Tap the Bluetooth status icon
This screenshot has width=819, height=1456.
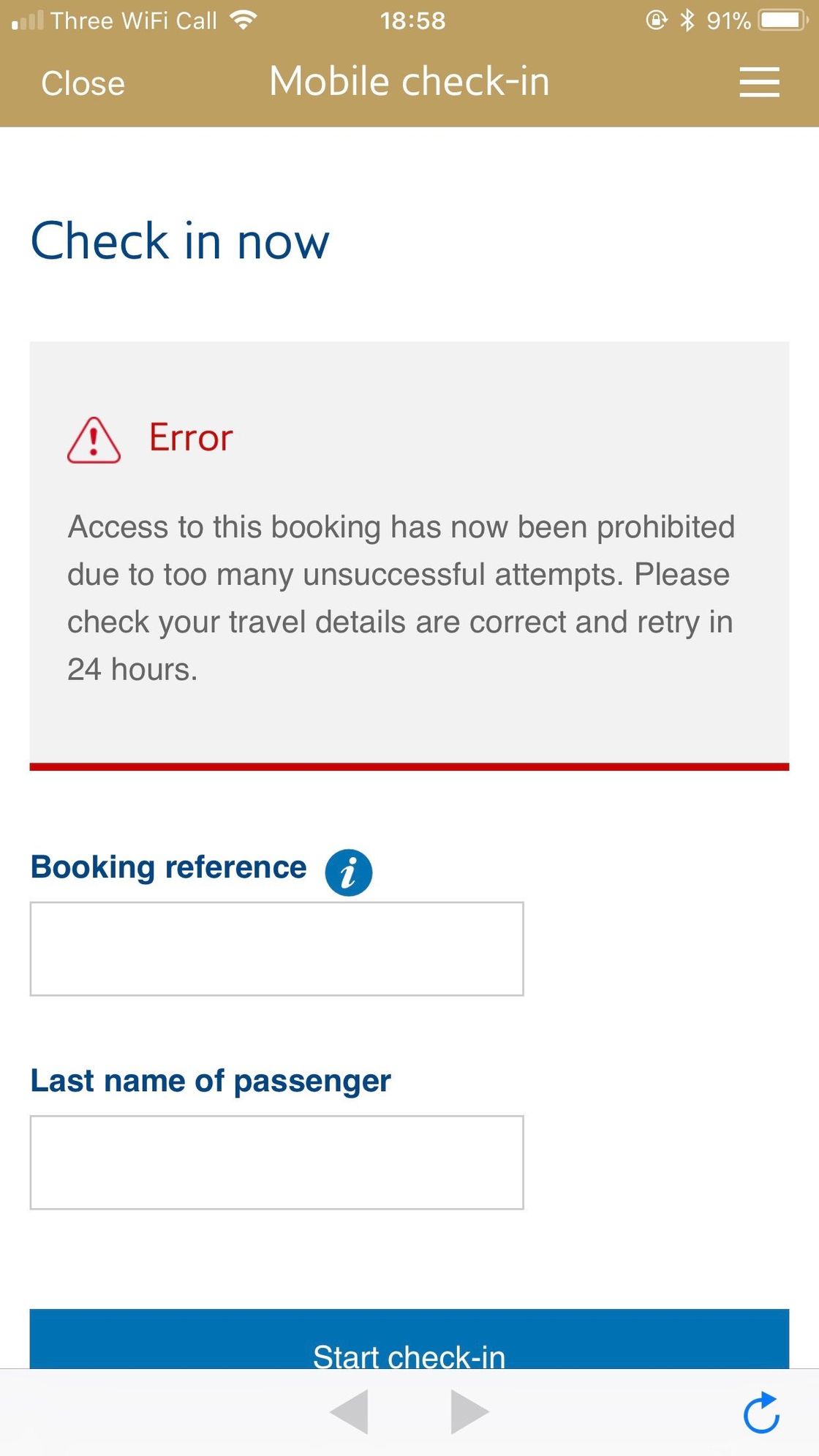coord(687,20)
